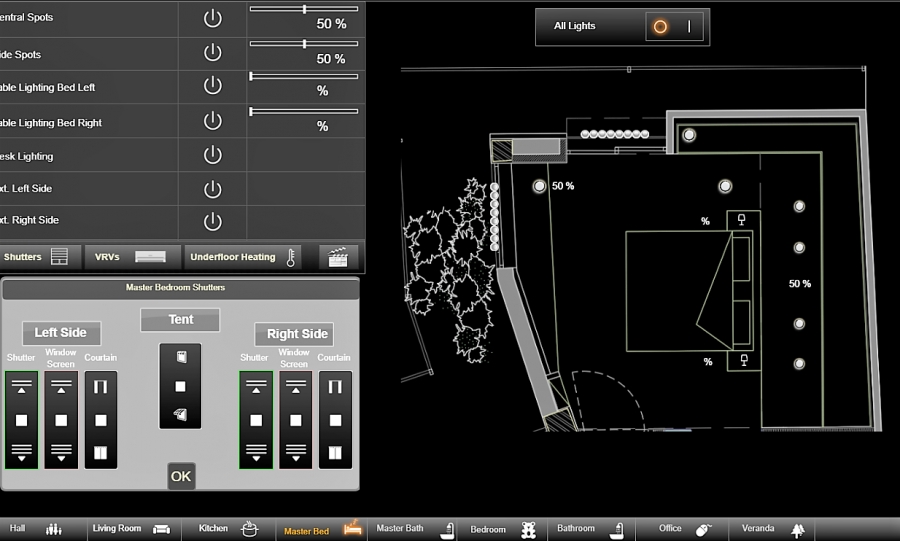Open the right side curtain
Screen dimensions: 900x541
coord(335,387)
